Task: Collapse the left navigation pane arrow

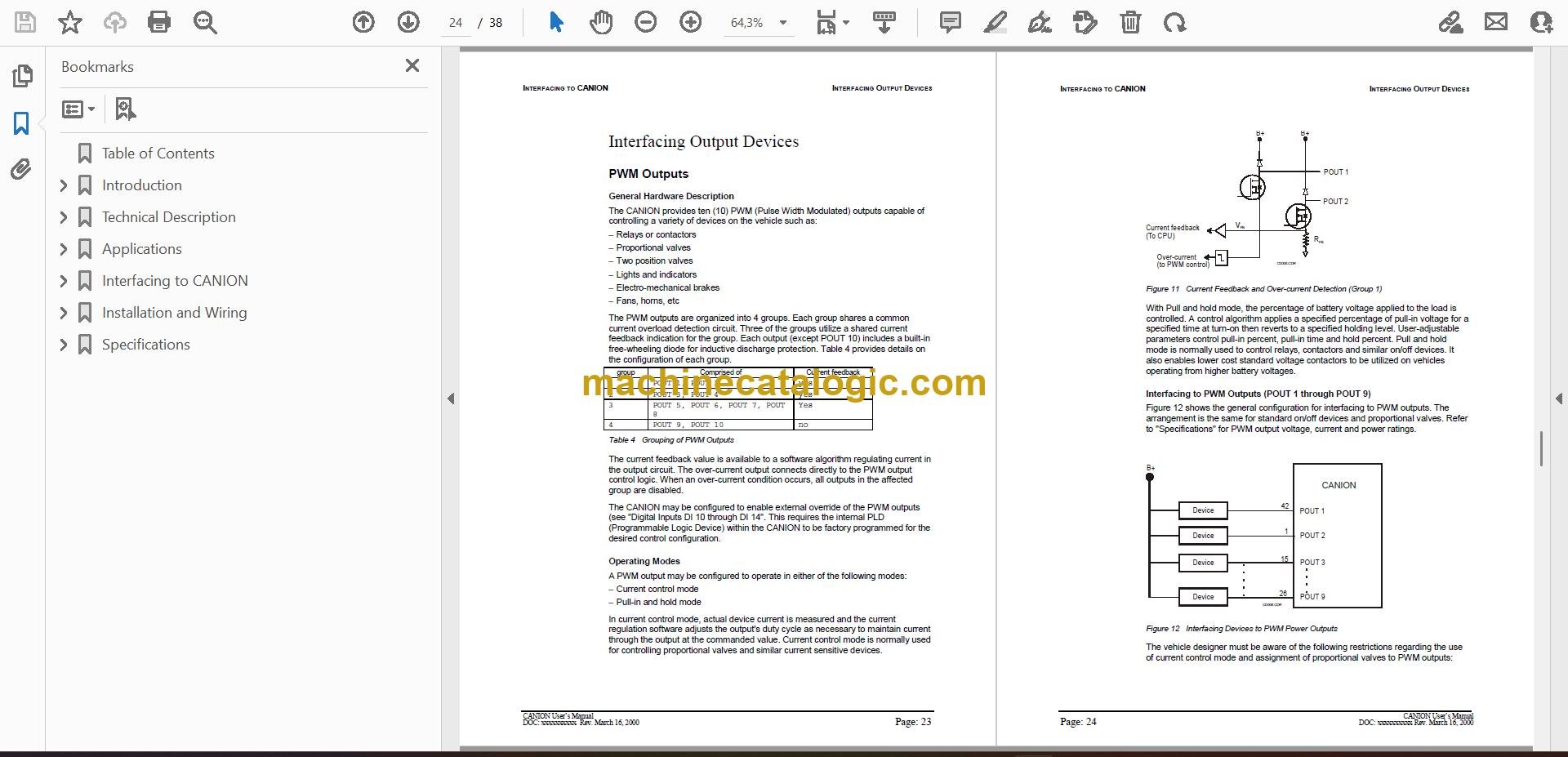Action: tap(451, 399)
